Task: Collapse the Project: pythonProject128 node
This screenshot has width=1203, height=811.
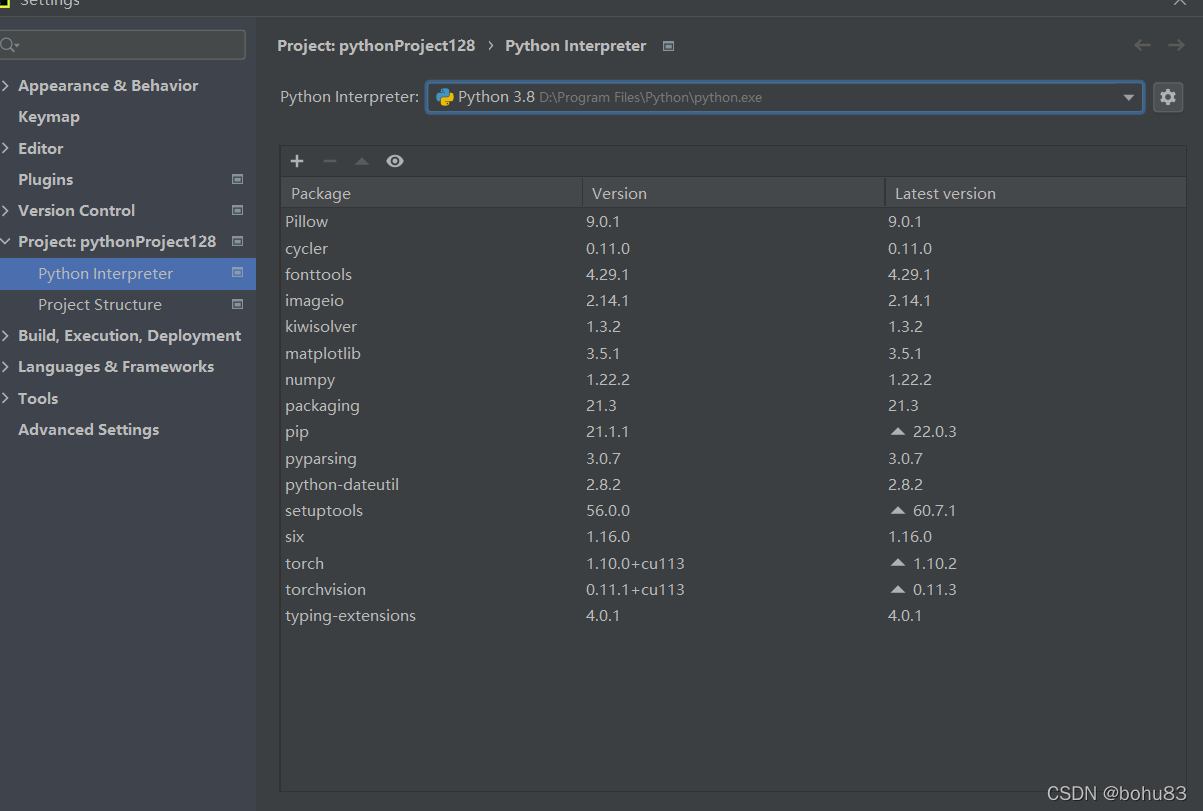Action: coord(7,242)
